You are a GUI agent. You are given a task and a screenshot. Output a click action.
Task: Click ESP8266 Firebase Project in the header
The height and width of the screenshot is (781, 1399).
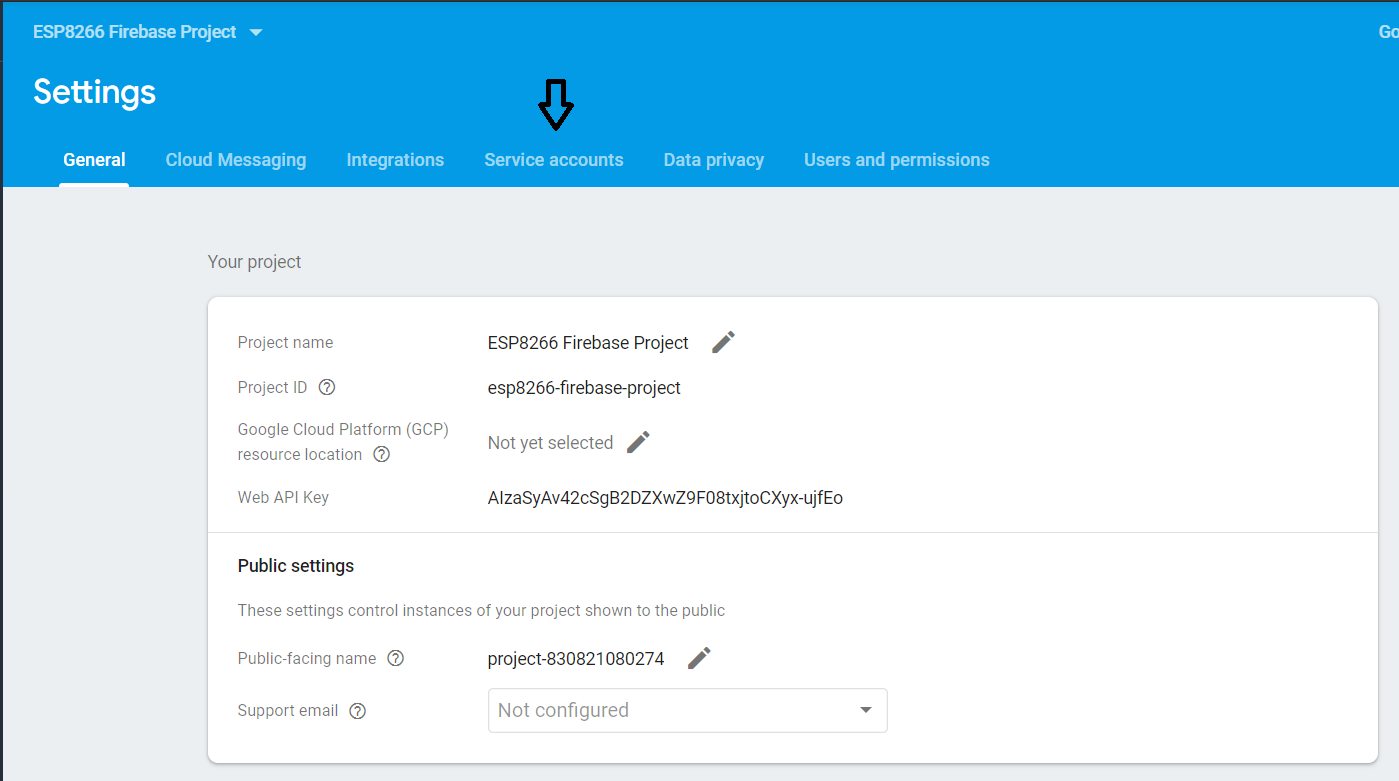point(133,31)
